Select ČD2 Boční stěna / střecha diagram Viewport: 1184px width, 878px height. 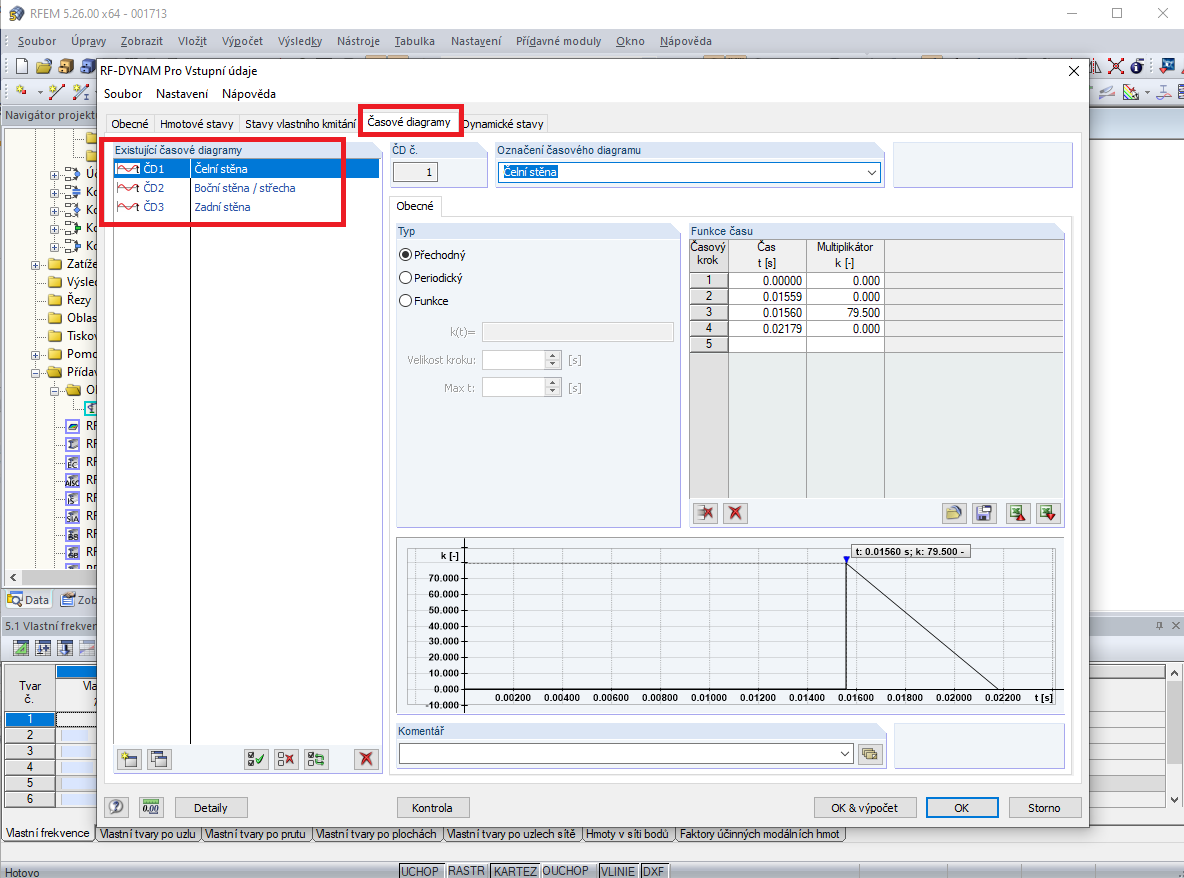pyautogui.click(x=246, y=188)
